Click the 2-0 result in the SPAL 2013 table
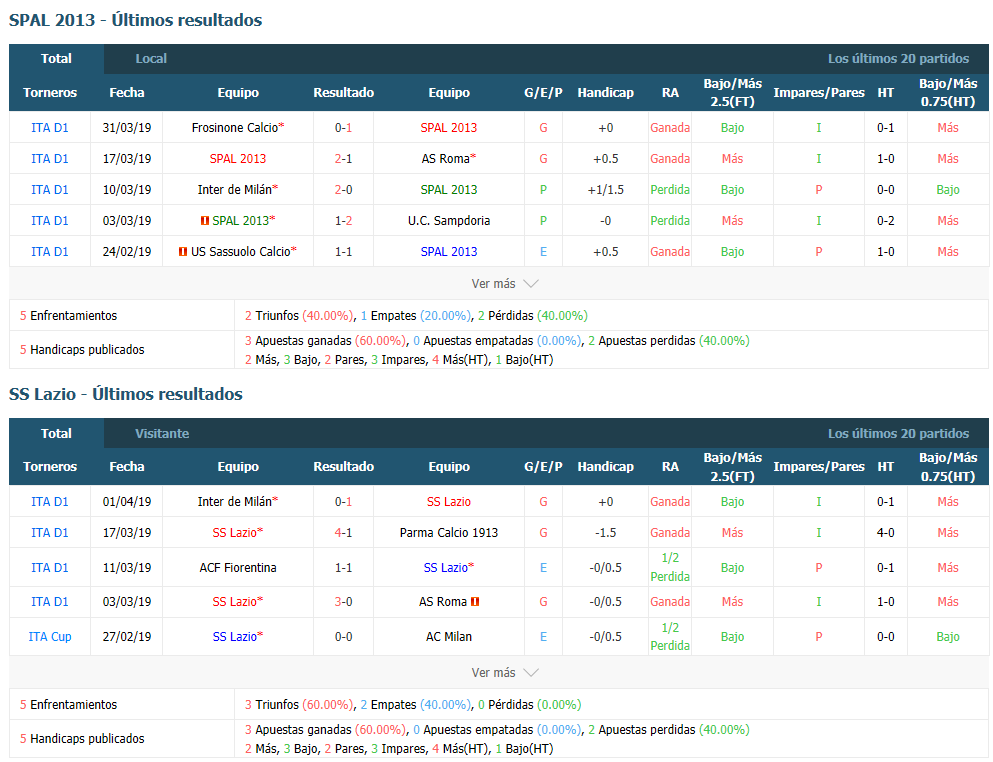The width and height of the screenshot is (993, 762). click(343, 189)
